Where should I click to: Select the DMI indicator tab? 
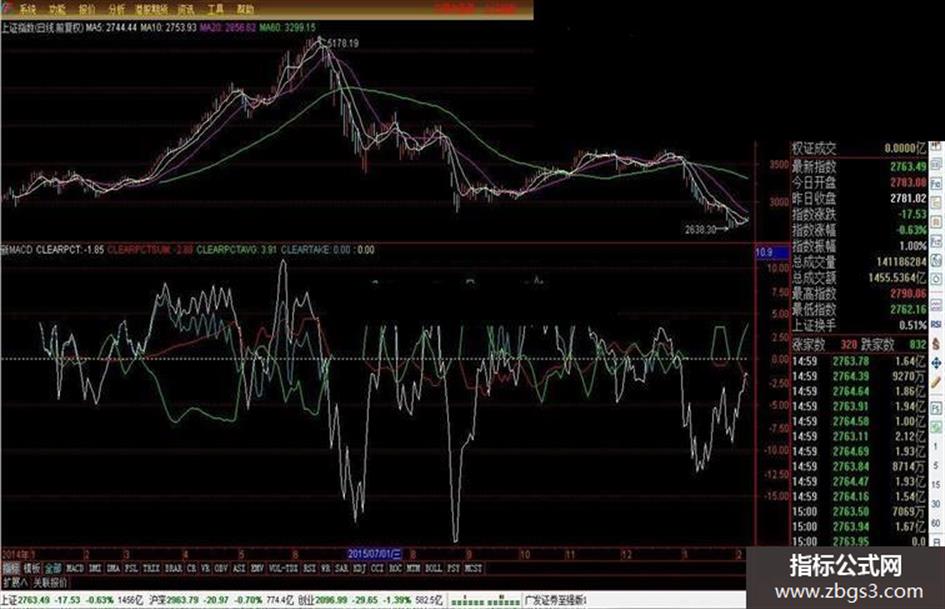95,568
